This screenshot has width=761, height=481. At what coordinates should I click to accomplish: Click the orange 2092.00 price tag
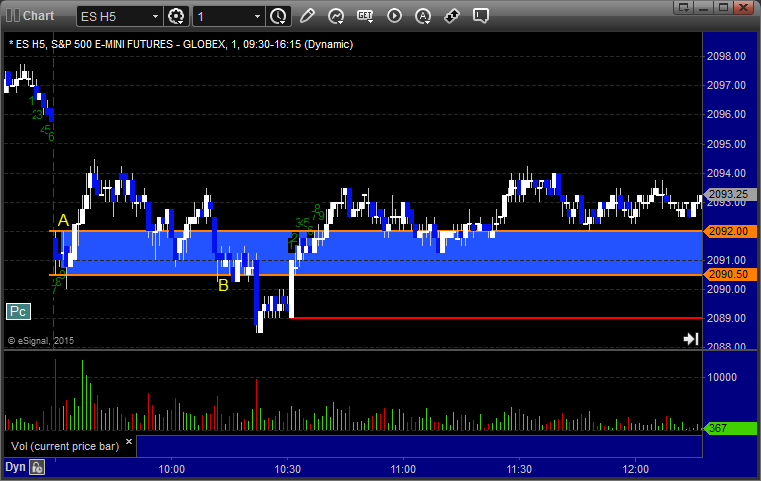coord(729,231)
